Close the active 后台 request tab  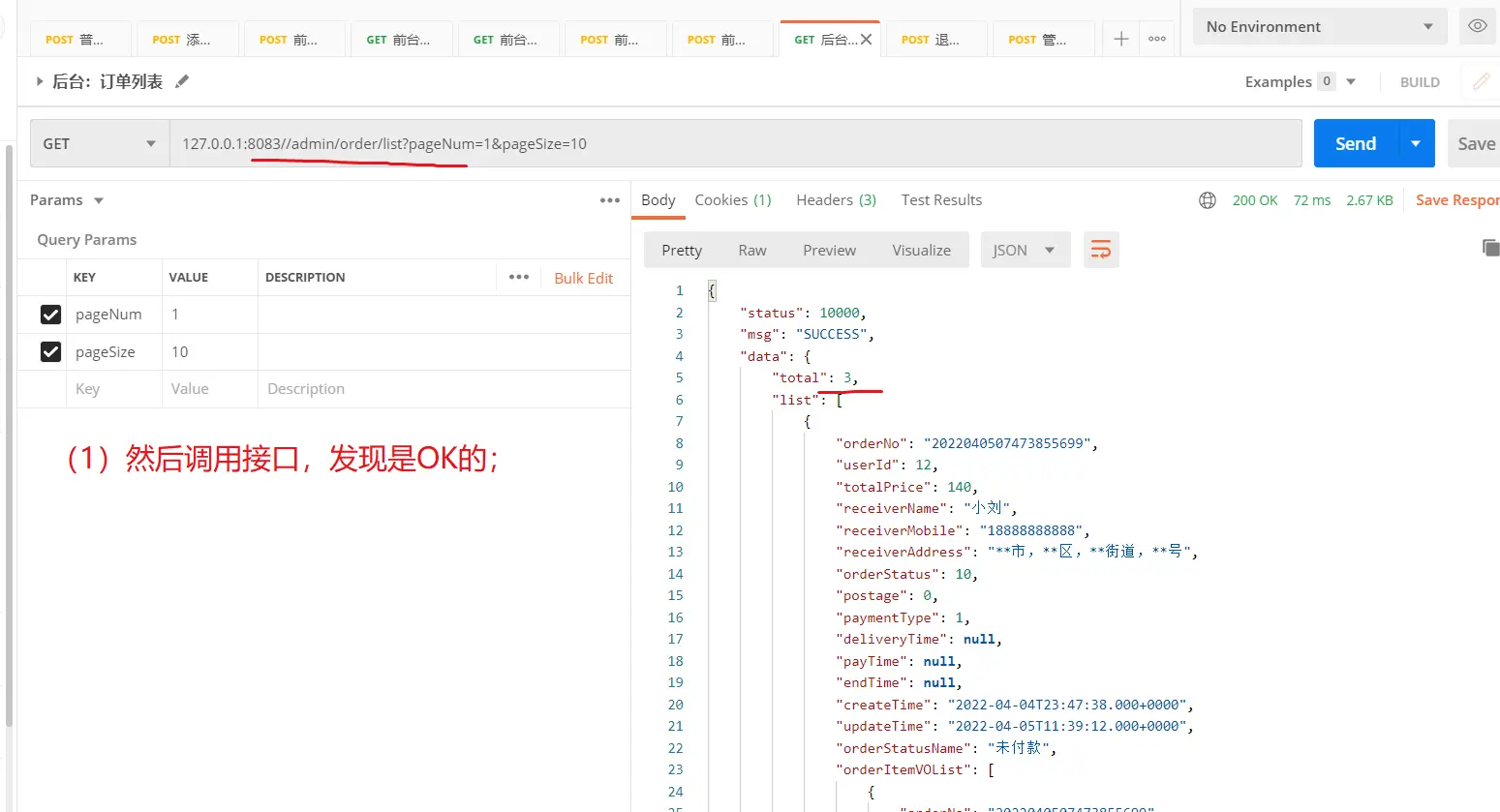point(866,40)
